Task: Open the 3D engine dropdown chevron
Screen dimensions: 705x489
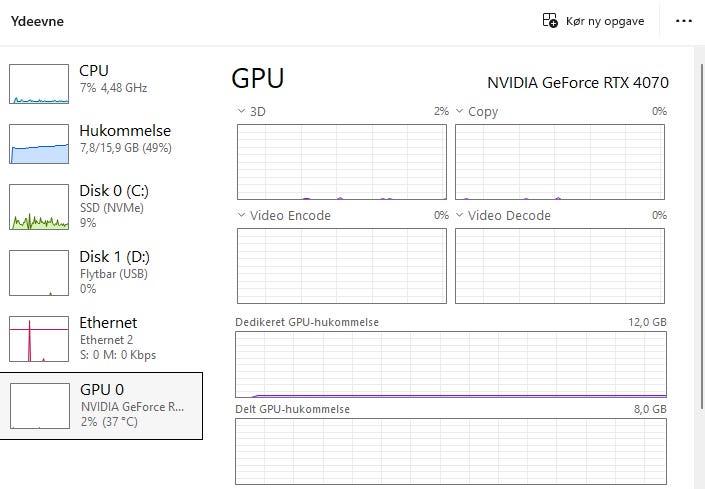Action: pyautogui.click(x=241, y=111)
